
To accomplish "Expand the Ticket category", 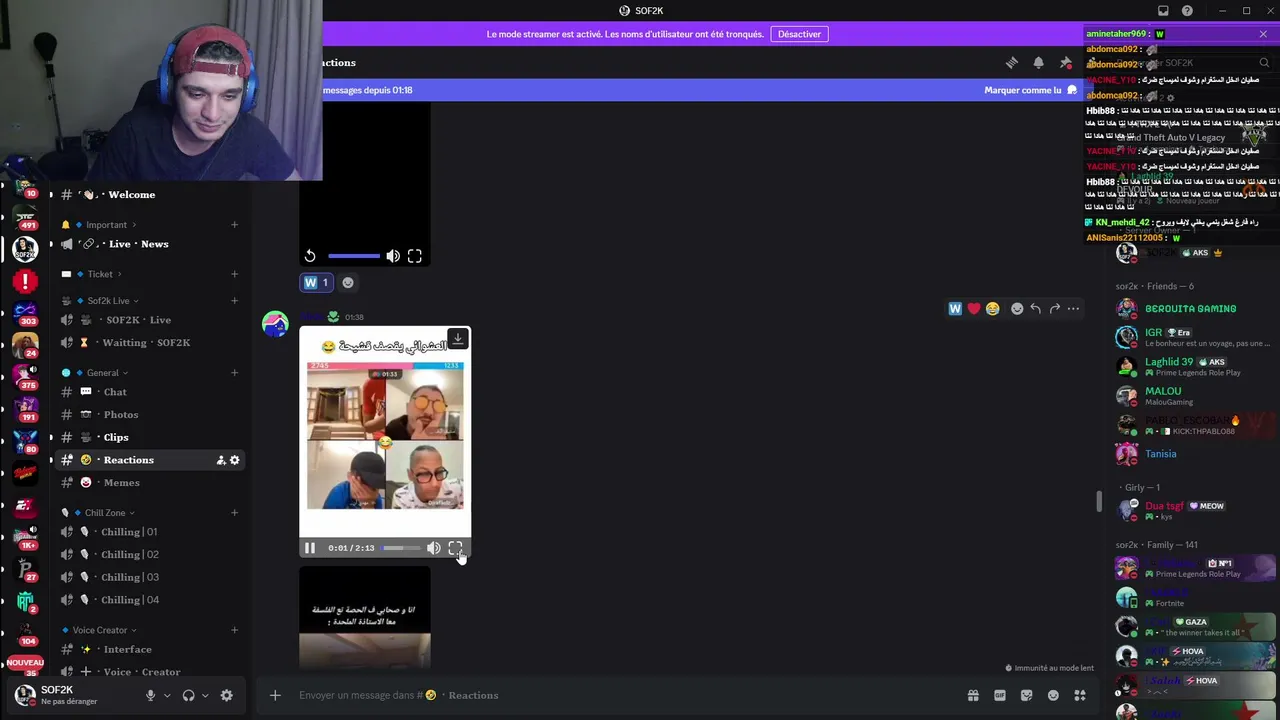I will click(100, 274).
